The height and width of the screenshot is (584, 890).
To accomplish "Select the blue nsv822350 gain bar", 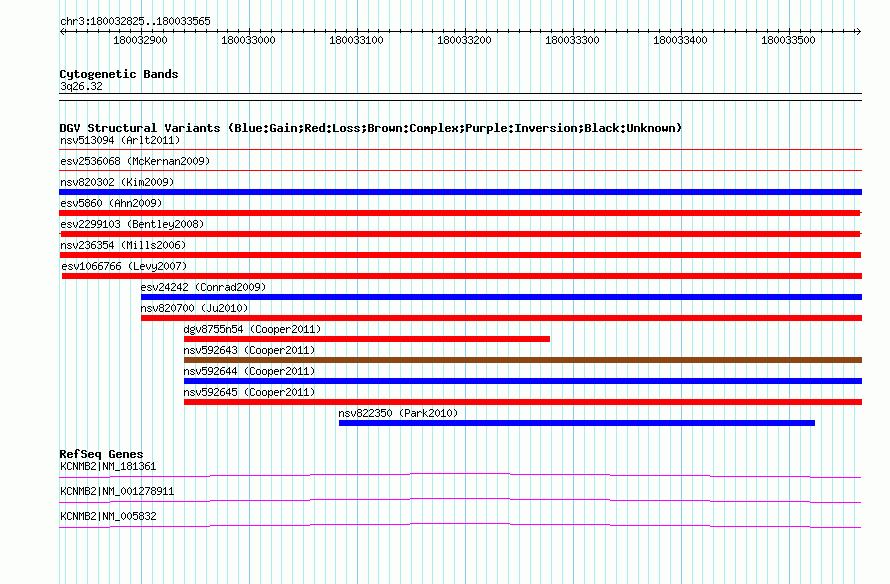I will [x=577, y=423].
